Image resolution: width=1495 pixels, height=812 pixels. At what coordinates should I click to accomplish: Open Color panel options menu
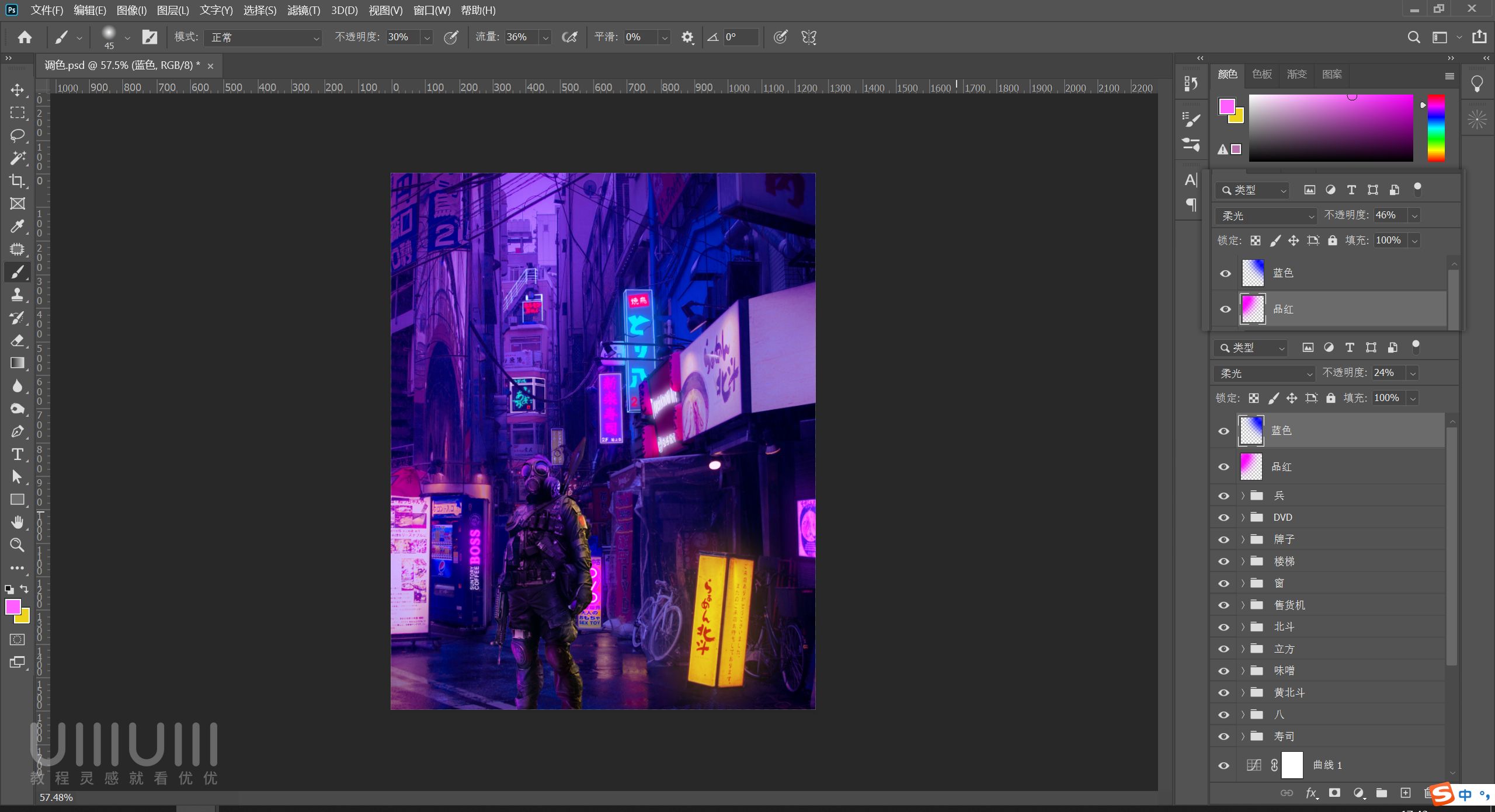click(1449, 76)
